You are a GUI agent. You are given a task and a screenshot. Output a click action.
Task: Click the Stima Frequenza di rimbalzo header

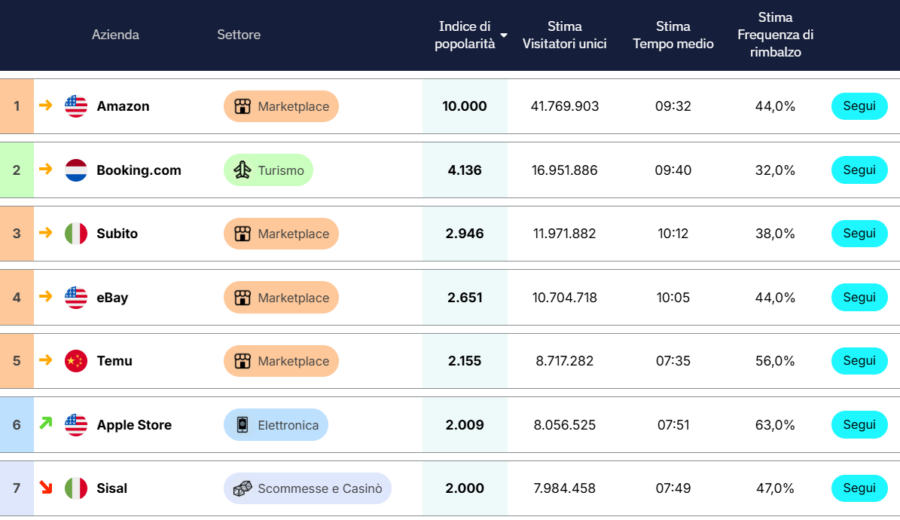pos(775,35)
